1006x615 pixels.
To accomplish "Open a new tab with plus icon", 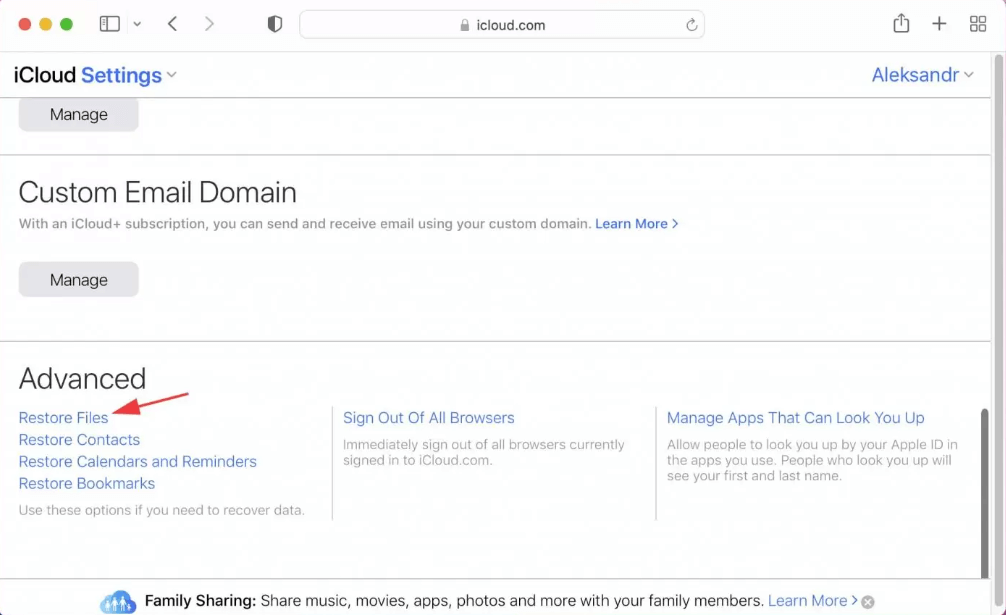I will point(939,24).
